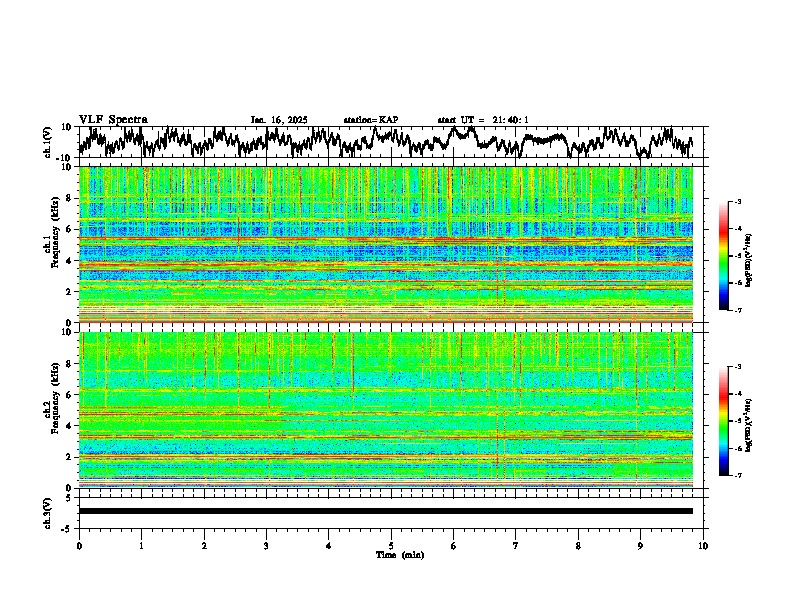Select the date text "Jan. 16, 2025"
The image size is (792, 612).
279,120
